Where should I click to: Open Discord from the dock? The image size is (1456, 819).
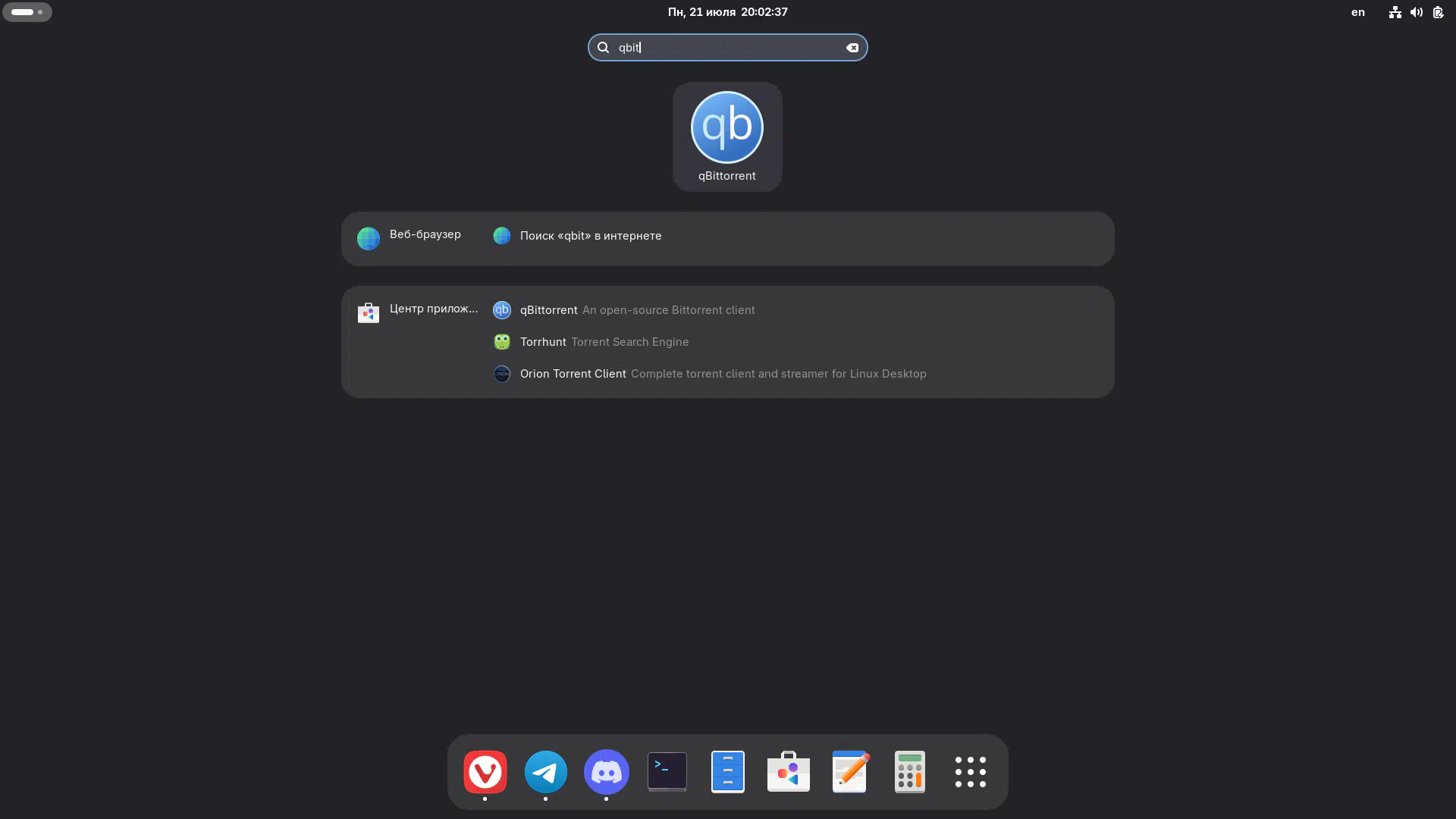coord(607,772)
